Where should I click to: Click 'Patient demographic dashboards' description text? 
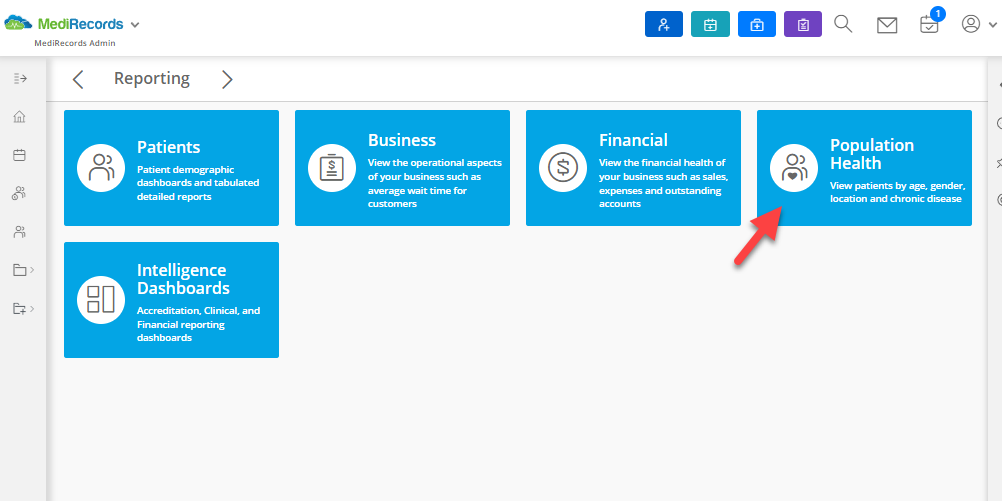pyautogui.click(x=198, y=183)
